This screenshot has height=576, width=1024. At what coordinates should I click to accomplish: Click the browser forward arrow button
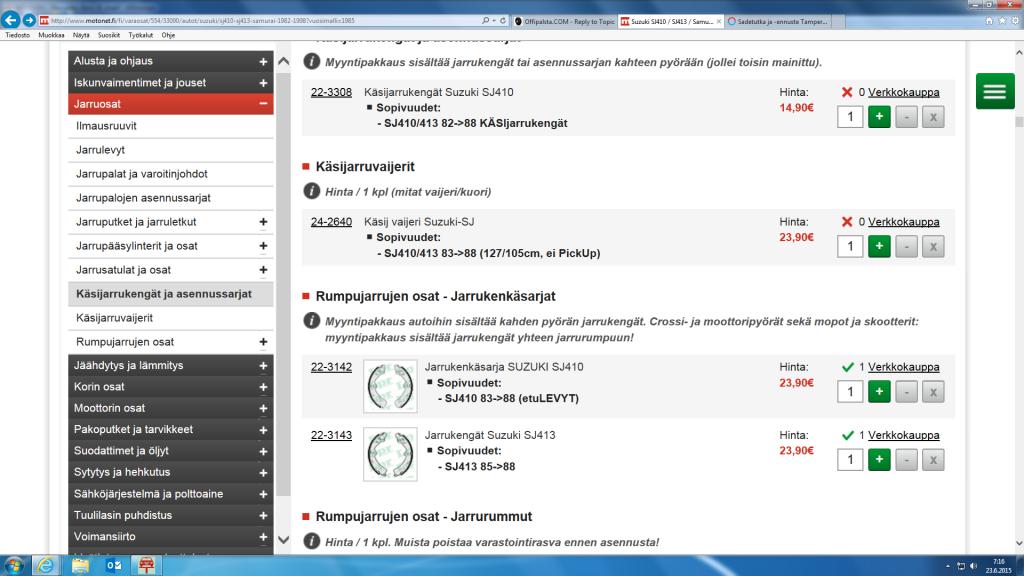point(29,21)
